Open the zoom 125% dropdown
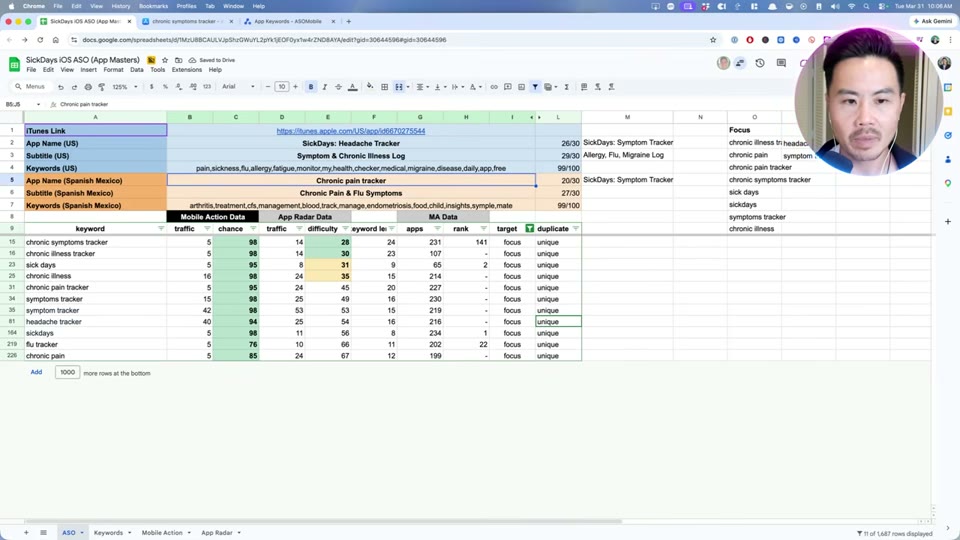This screenshot has height=540, width=960. tap(125, 87)
